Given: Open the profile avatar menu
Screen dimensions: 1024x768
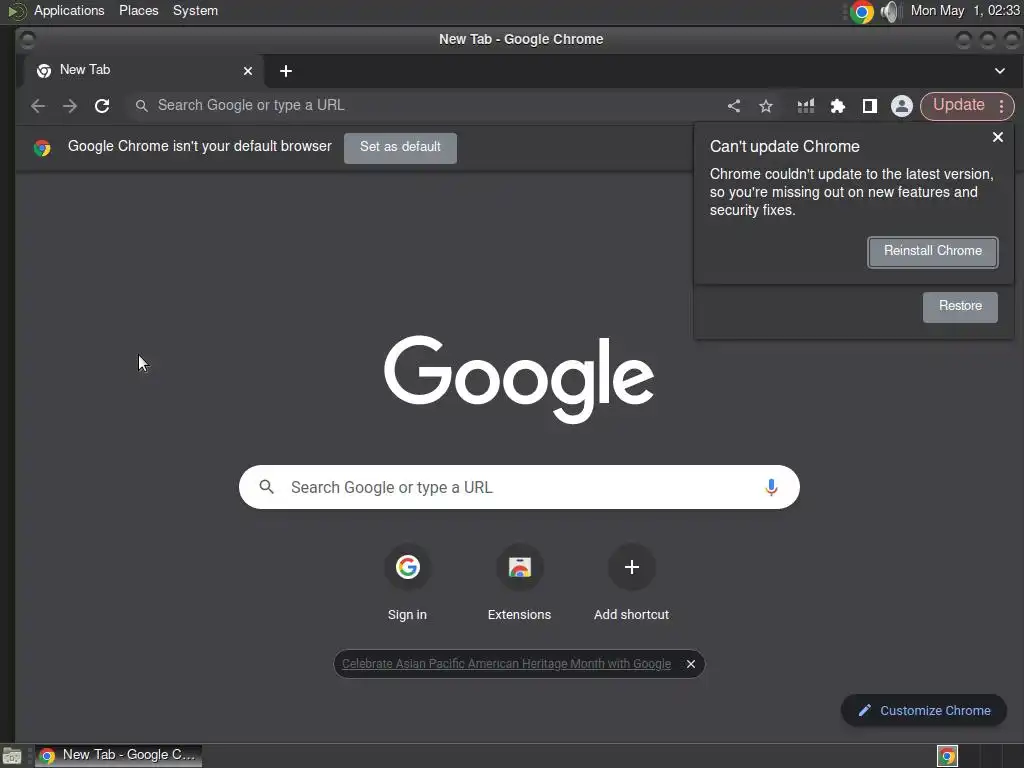Looking at the screenshot, I should 902,106.
